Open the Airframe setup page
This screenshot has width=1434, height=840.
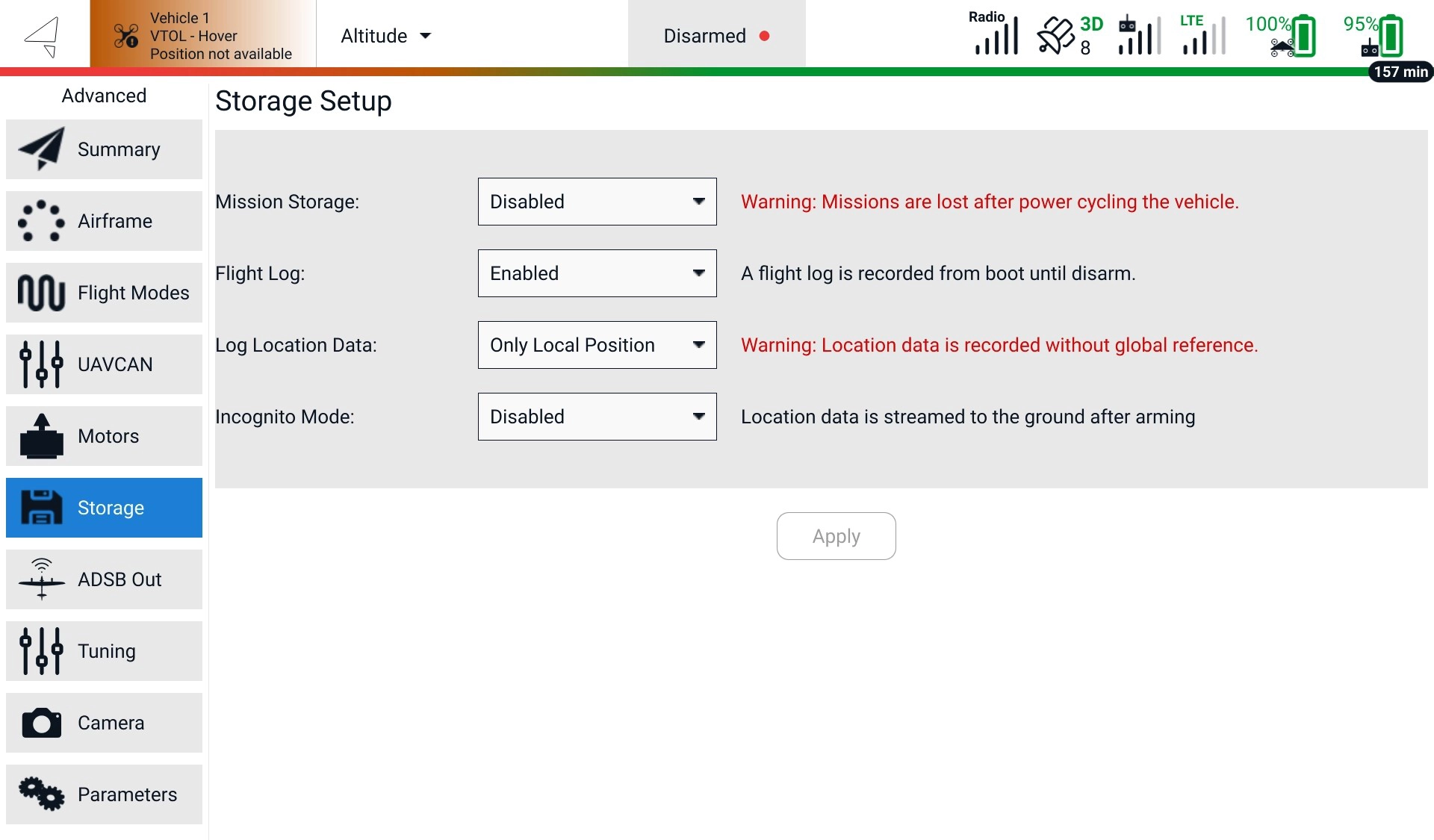[104, 221]
